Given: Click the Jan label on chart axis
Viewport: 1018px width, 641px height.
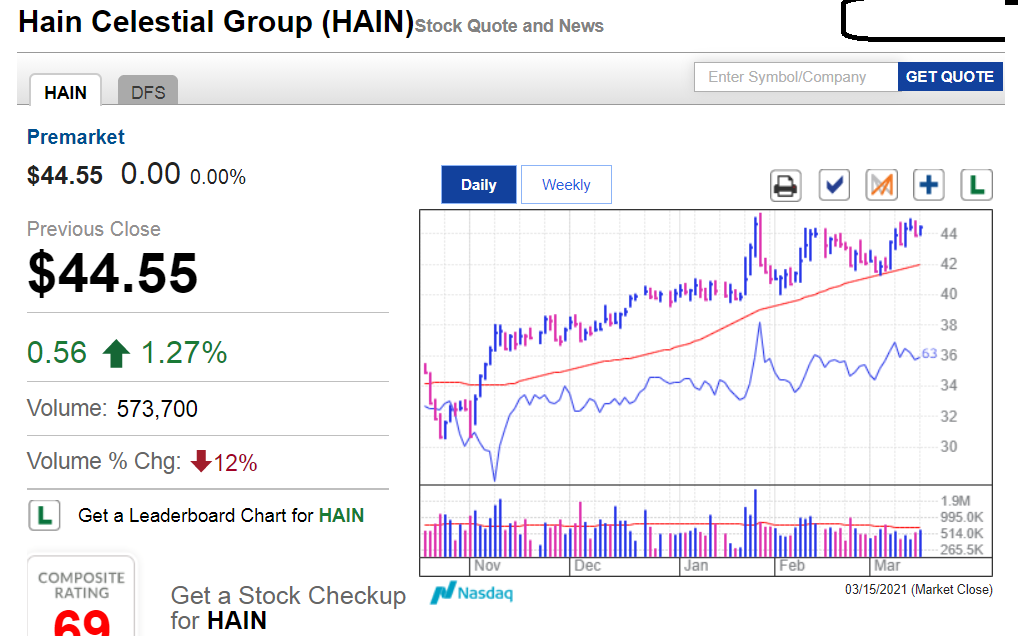Looking at the screenshot, I should tap(695, 566).
